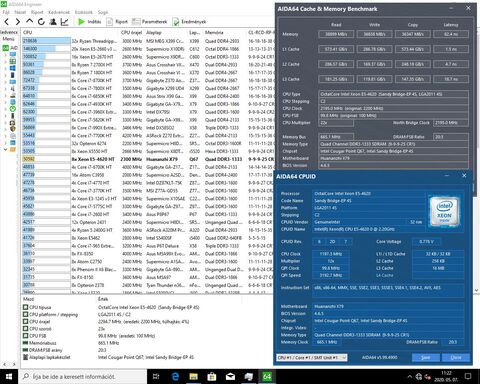Image resolution: width=480 pixels, height=384 pixels.
Task: Select the 32x Opteron 6274 result row
Action: 148,143
